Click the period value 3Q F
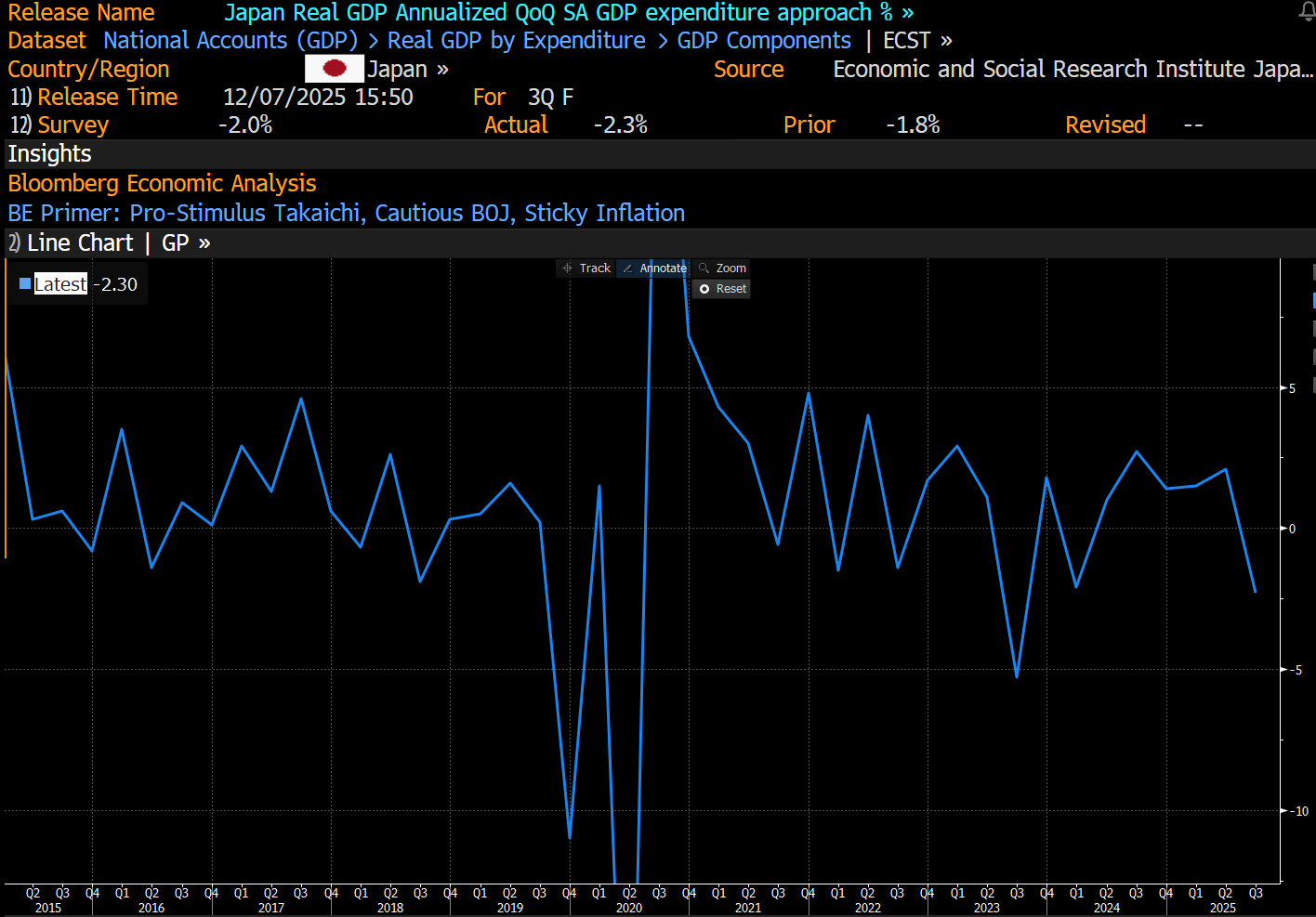 pyautogui.click(x=550, y=98)
